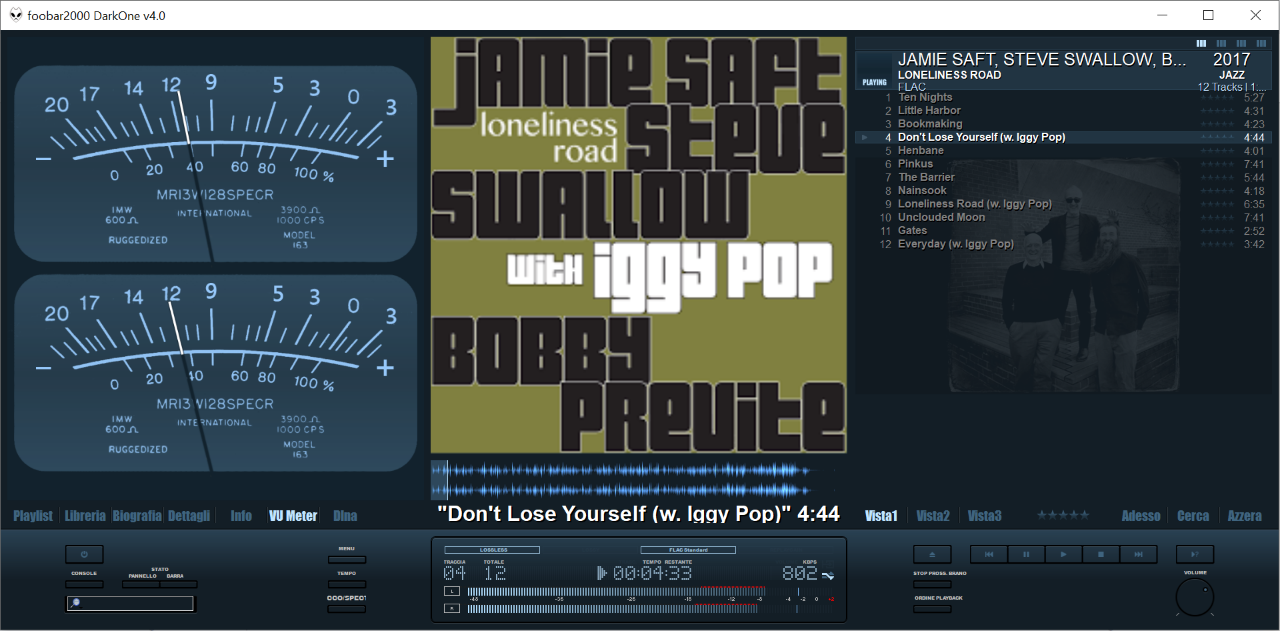Click the volume knob
This screenshot has width=1280, height=631.
point(1195,597)
